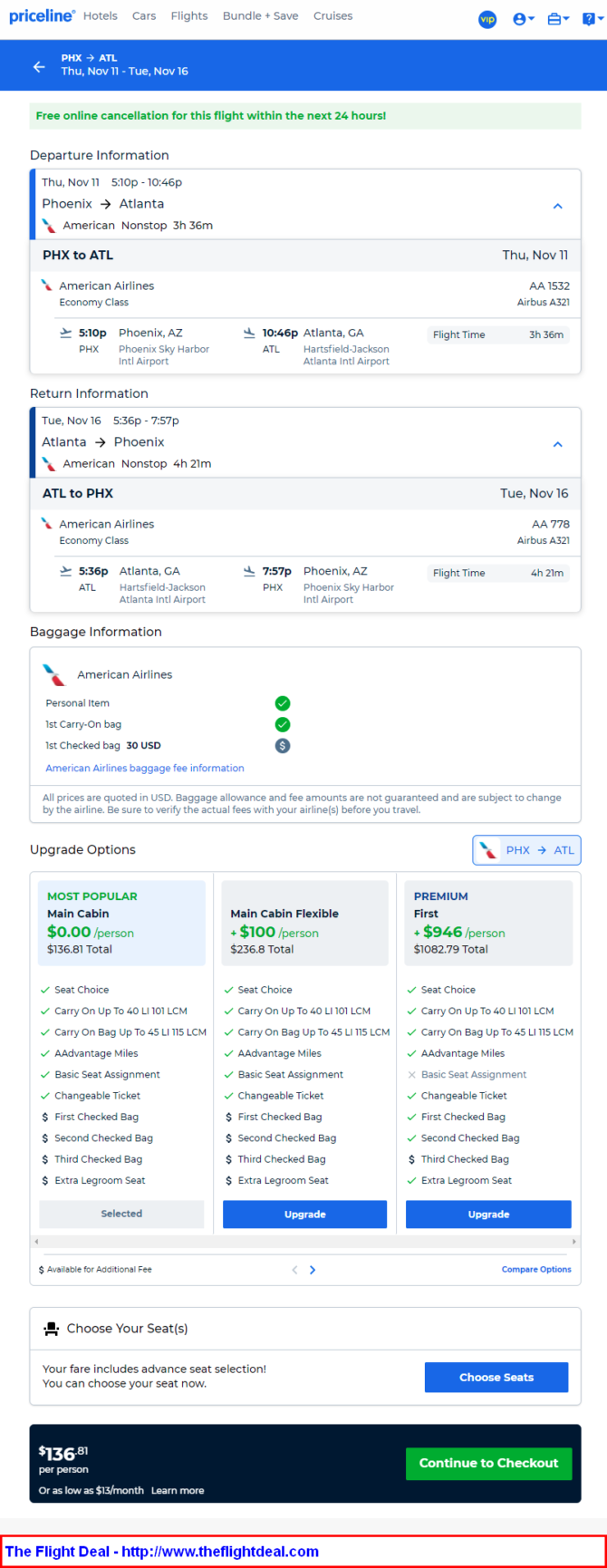Click the upgrade options horizontal scrollbar
The height and width of the screenshot is (1568, 607).
[x=305, y=1242]
